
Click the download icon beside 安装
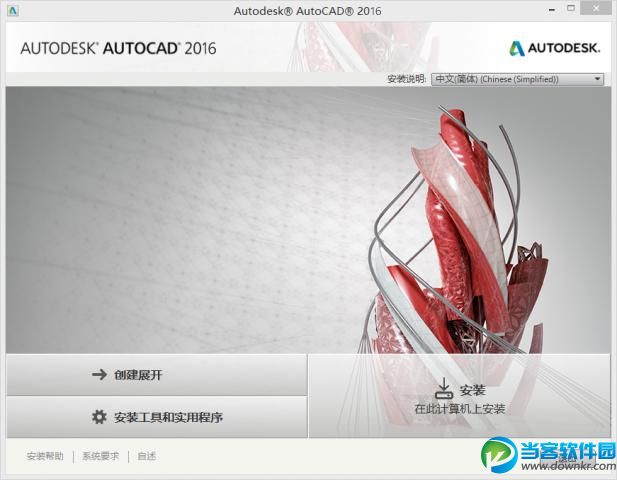tap(444, 389)
